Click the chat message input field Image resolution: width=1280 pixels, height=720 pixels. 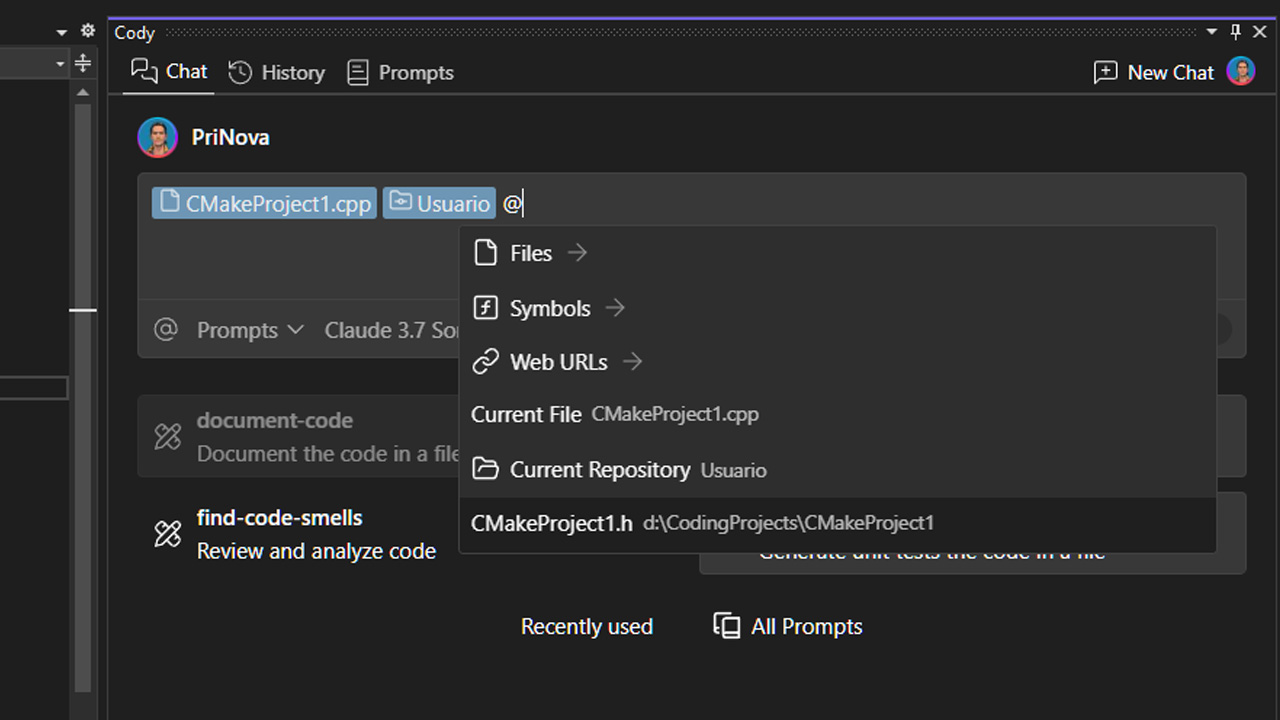692,236
